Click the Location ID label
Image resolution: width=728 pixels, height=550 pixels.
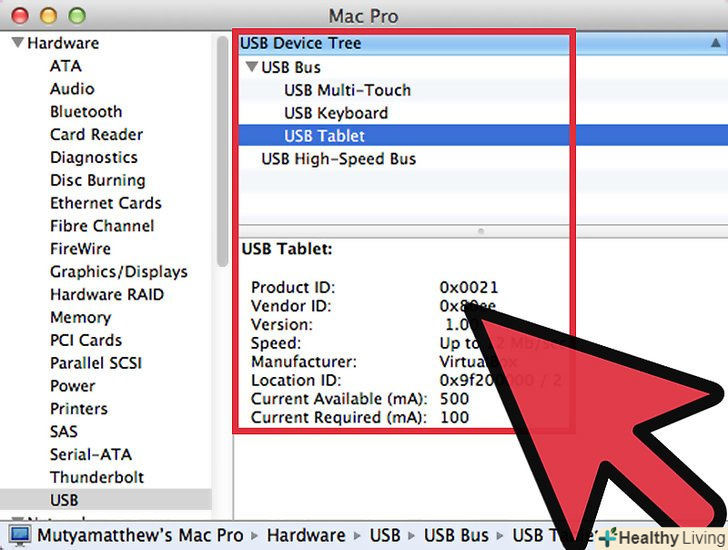(x=296, y=380)
